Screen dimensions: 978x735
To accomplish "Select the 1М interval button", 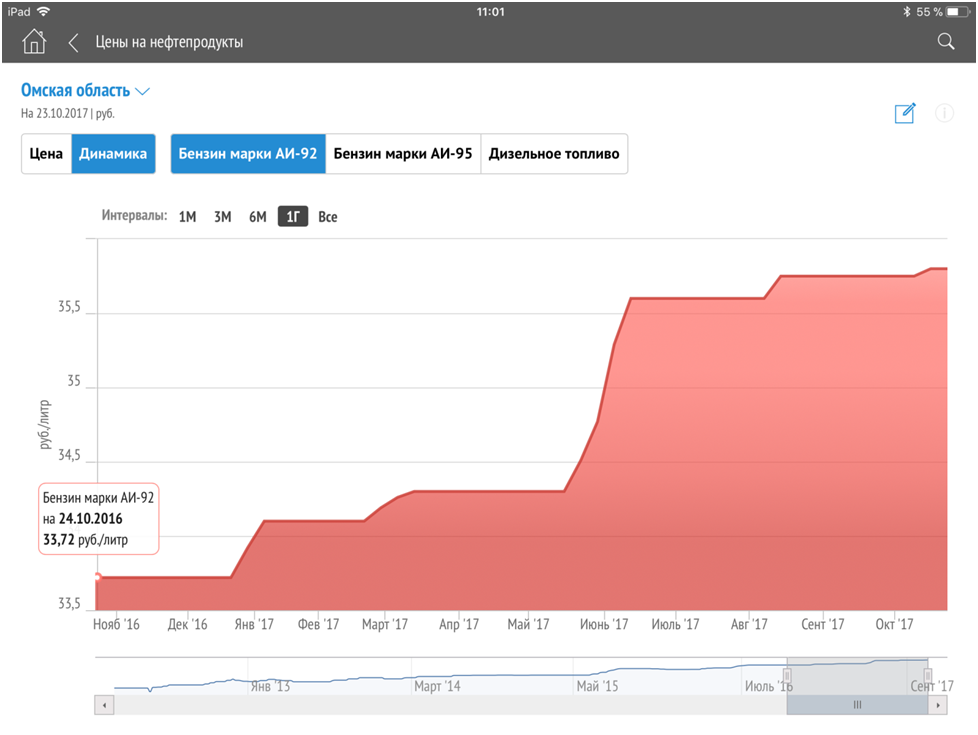I will (187, 217).
